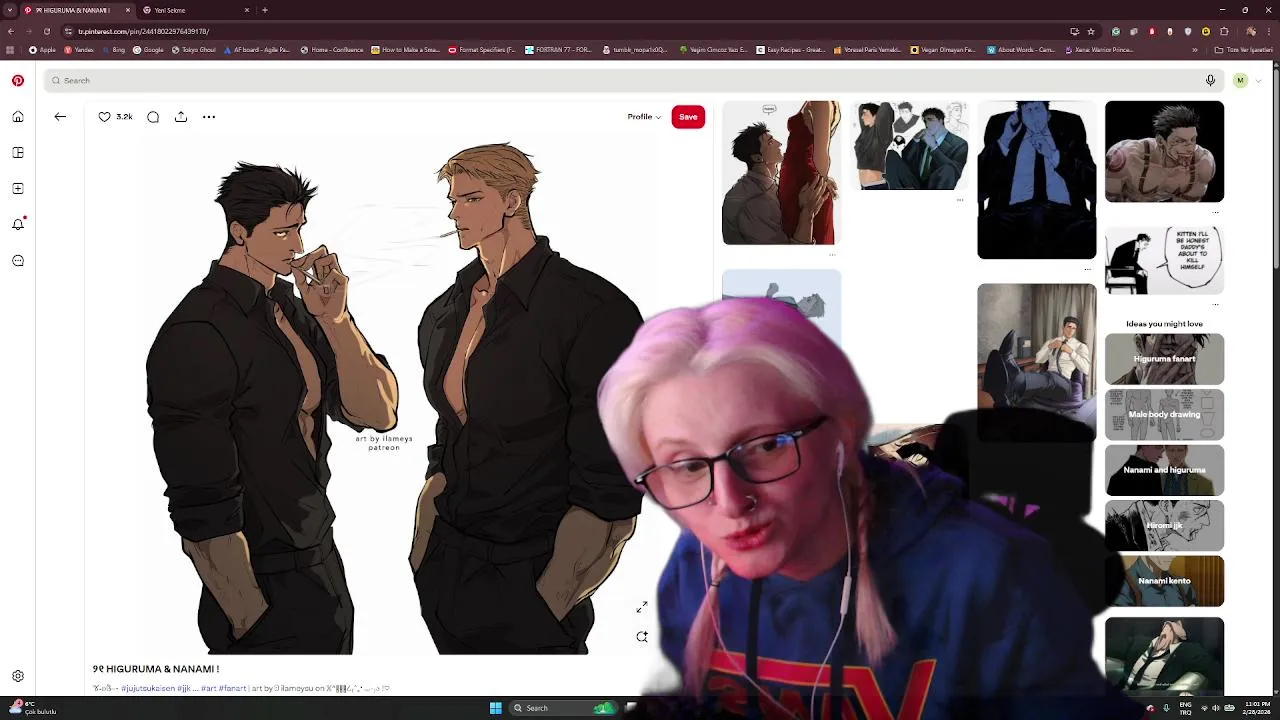Click the '9² HIGURUMA & NANAMI !' title
The height and width of the screenshot is (720, 1280).
click(x=156, y=669)
